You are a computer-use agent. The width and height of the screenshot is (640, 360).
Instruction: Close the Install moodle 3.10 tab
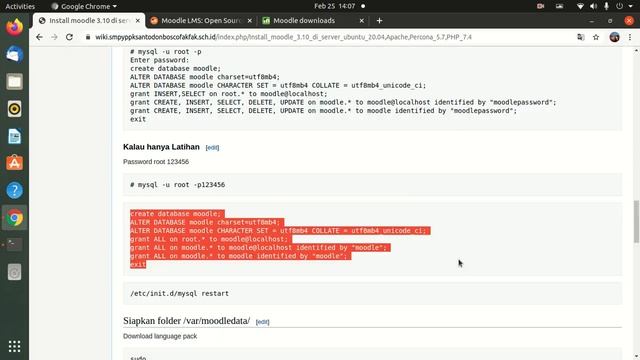138,20
